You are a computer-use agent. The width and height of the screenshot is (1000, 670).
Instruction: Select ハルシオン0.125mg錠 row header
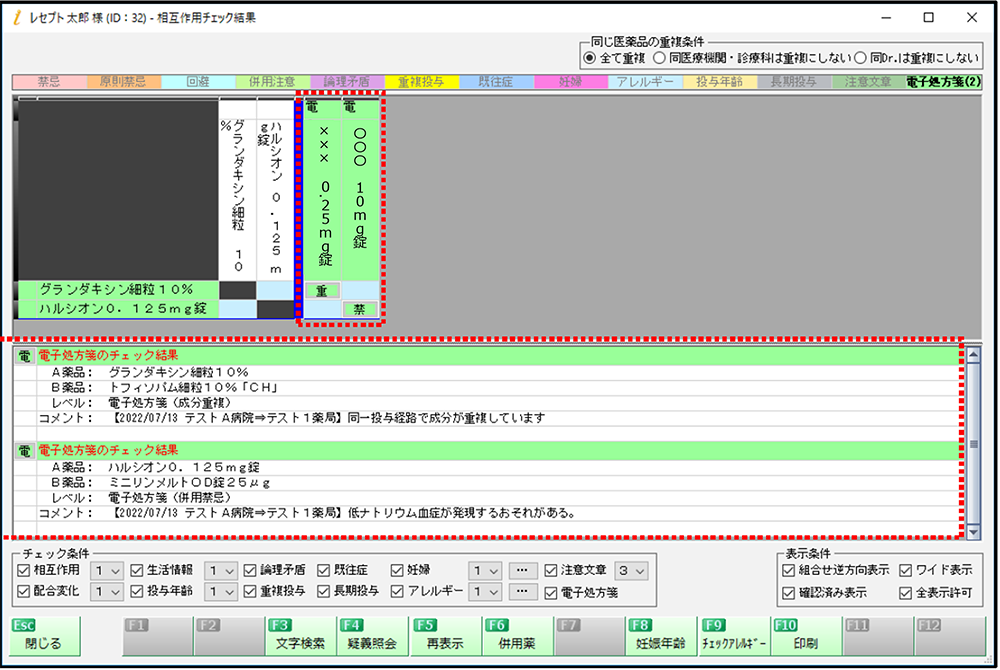click(118, 309)
